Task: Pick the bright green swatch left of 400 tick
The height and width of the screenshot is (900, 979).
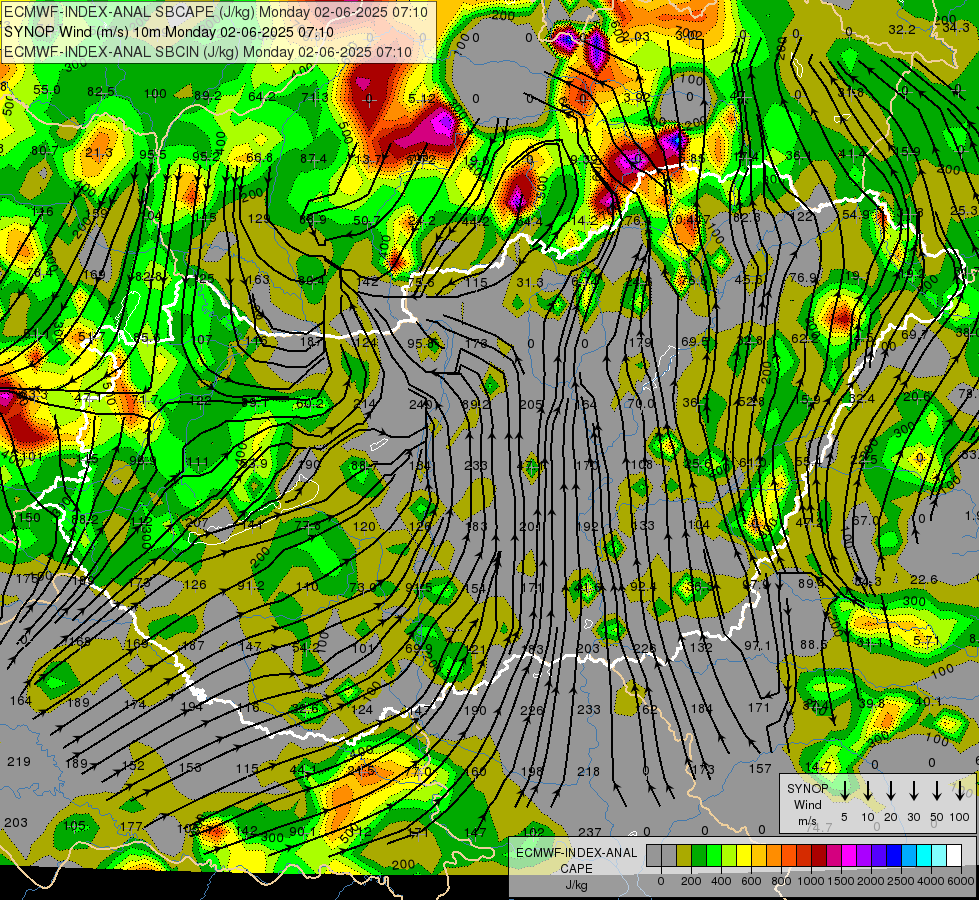Action: point(714,855)
